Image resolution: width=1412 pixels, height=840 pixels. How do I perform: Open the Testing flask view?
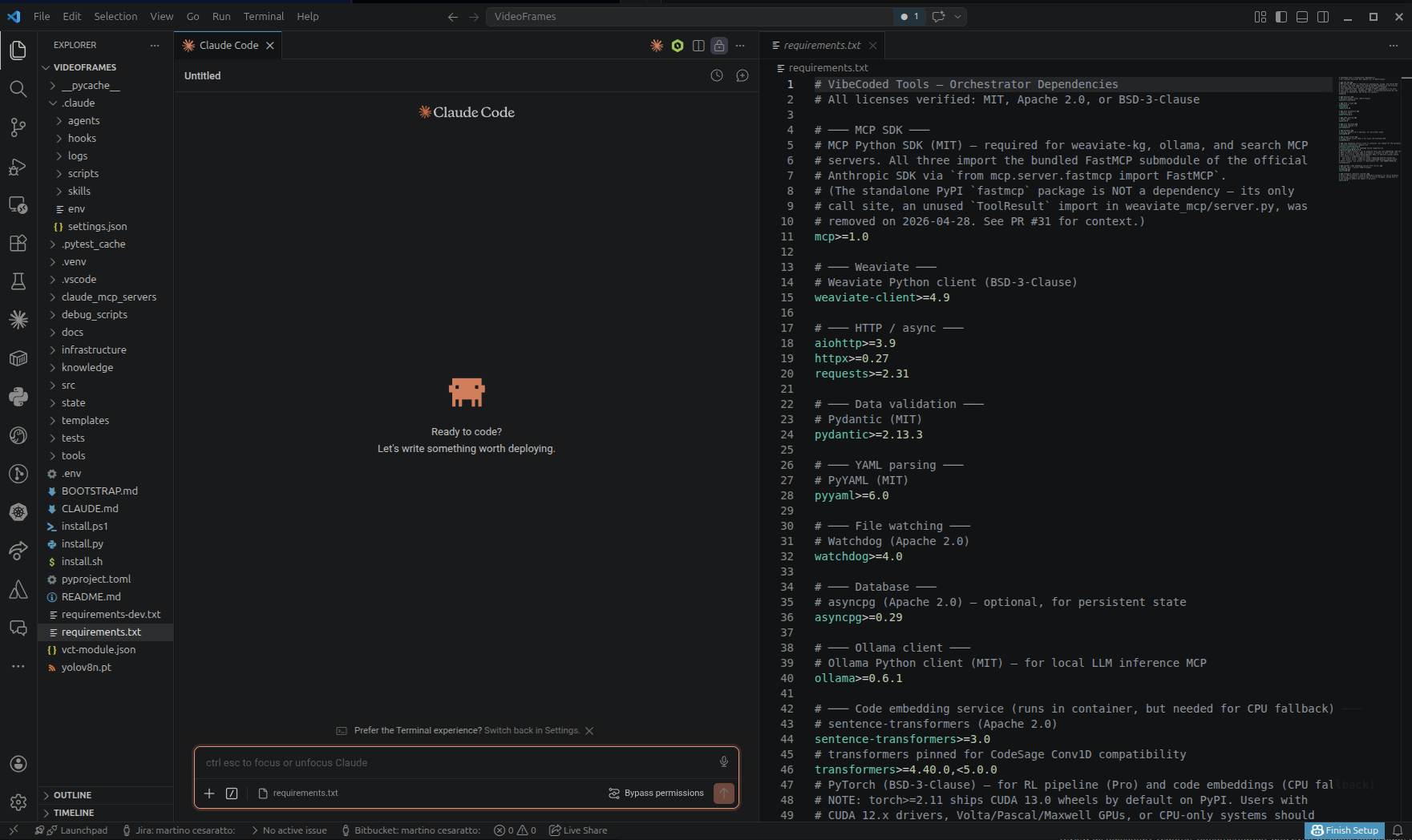[18, 281]
